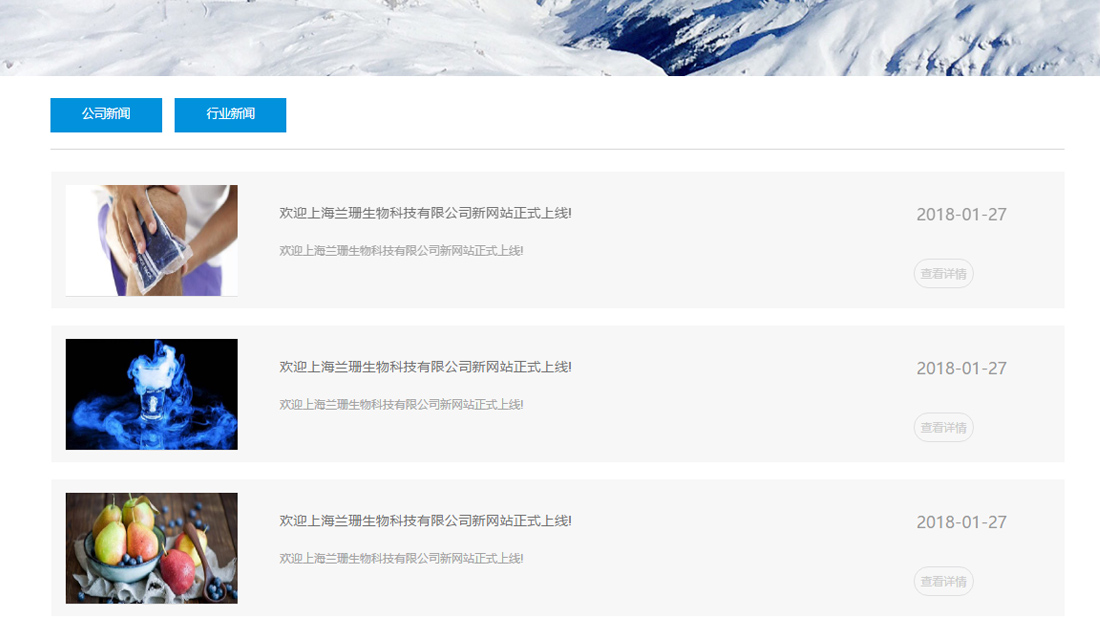Click the pears fruit bowl thumbnail
The height and width of the screenshot is (618, 1100).
(x=151, y=548)
